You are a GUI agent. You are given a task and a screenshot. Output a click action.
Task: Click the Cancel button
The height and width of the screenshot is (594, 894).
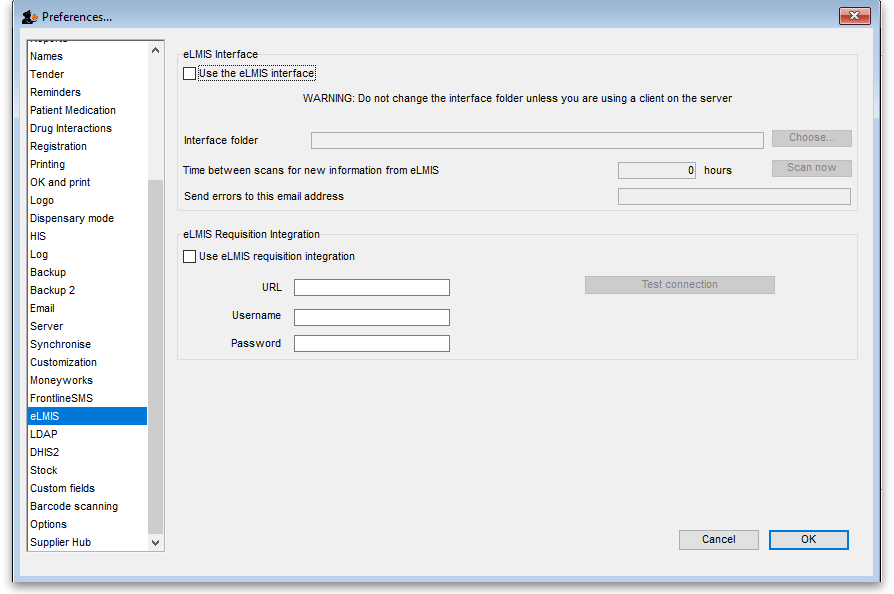(718, 540)
